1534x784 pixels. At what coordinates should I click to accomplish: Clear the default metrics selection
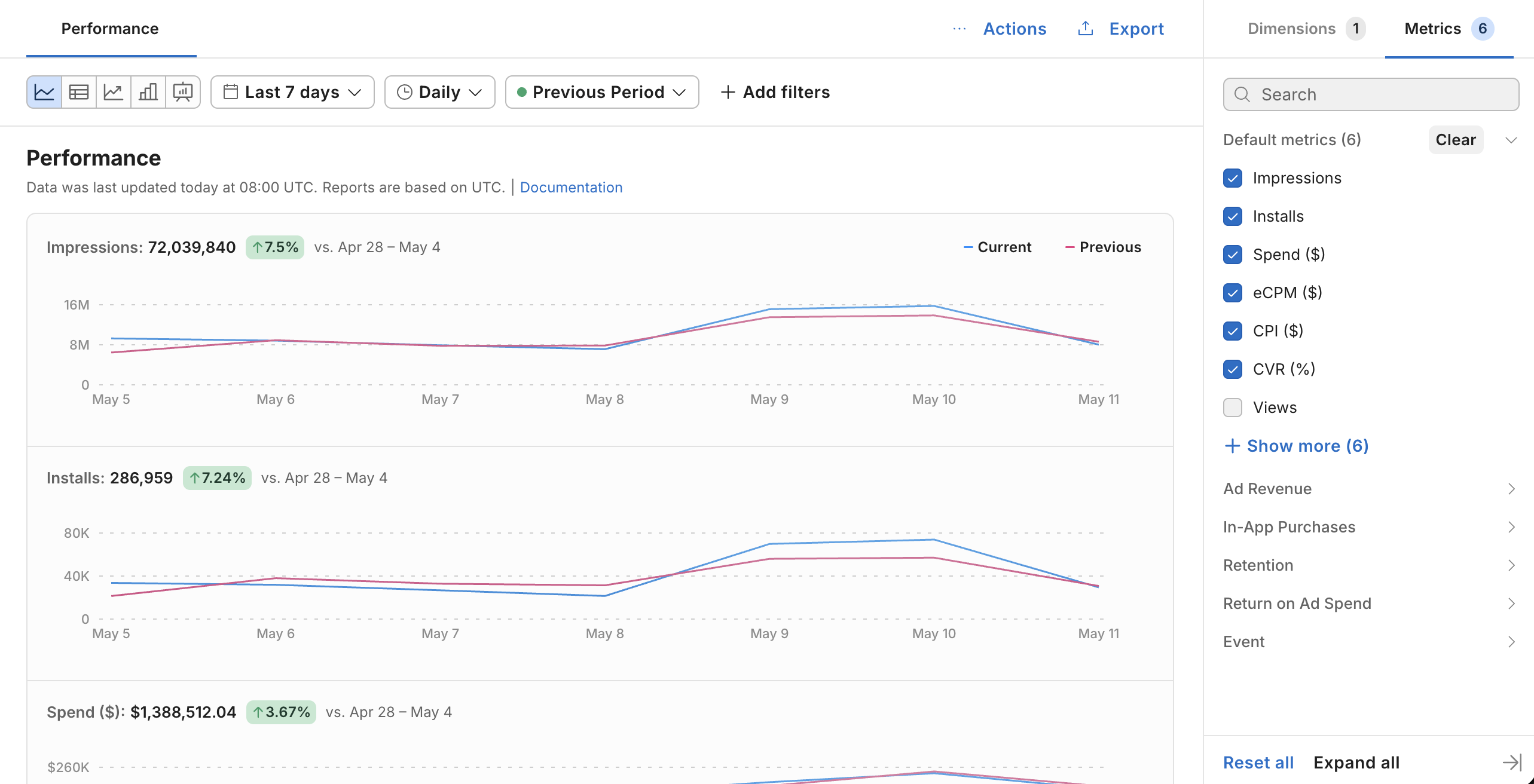[x=1456, y=140]
